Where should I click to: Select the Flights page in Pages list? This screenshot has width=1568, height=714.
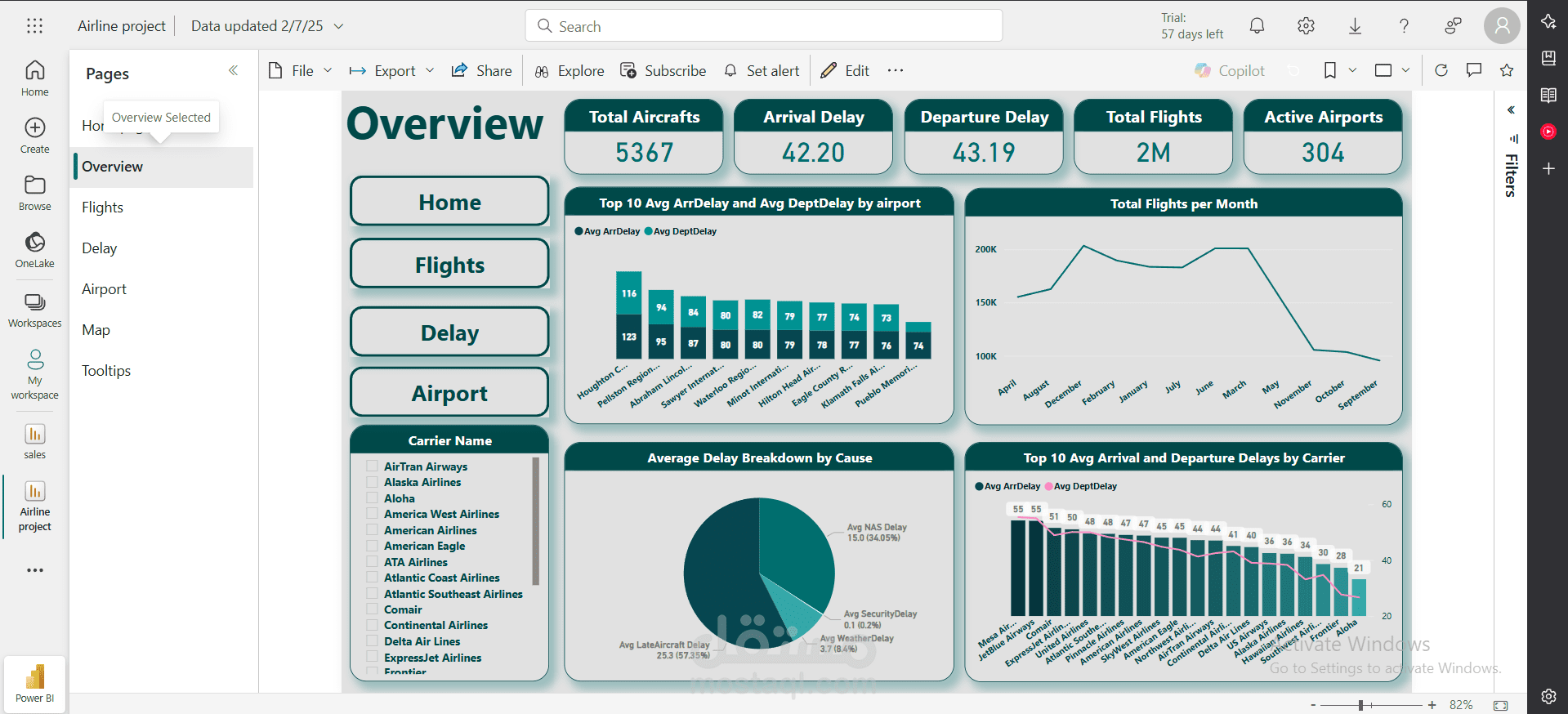tap(162, 208)
